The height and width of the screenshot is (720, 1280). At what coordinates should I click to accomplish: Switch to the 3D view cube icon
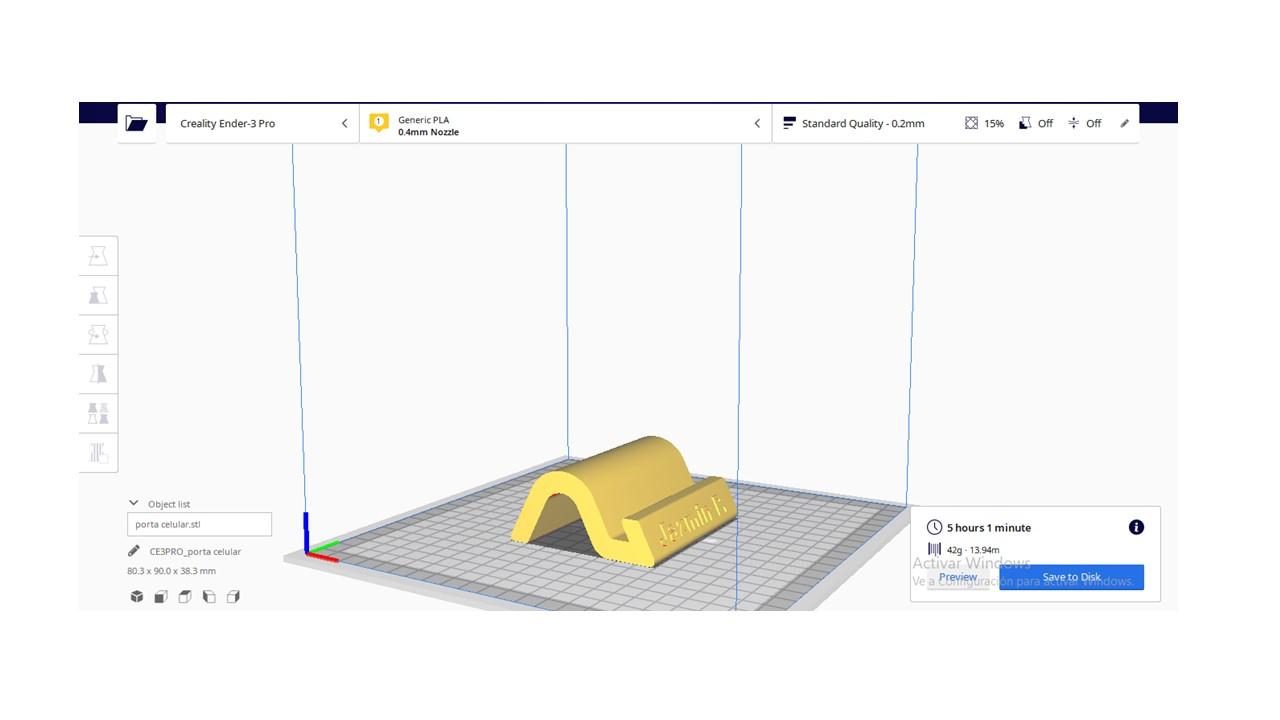click(x=137, y=597)
